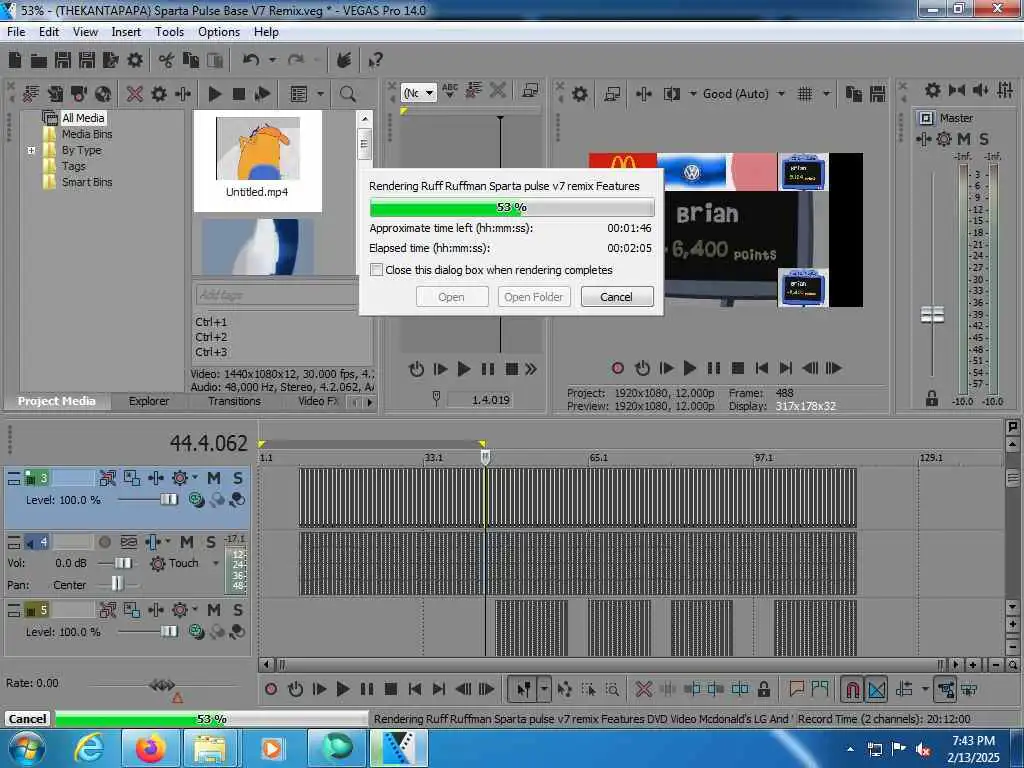Open the Overlays grid dropdown arrow
The width and height of the screenshot is (1024, 768).
click(x=827, y=94)
